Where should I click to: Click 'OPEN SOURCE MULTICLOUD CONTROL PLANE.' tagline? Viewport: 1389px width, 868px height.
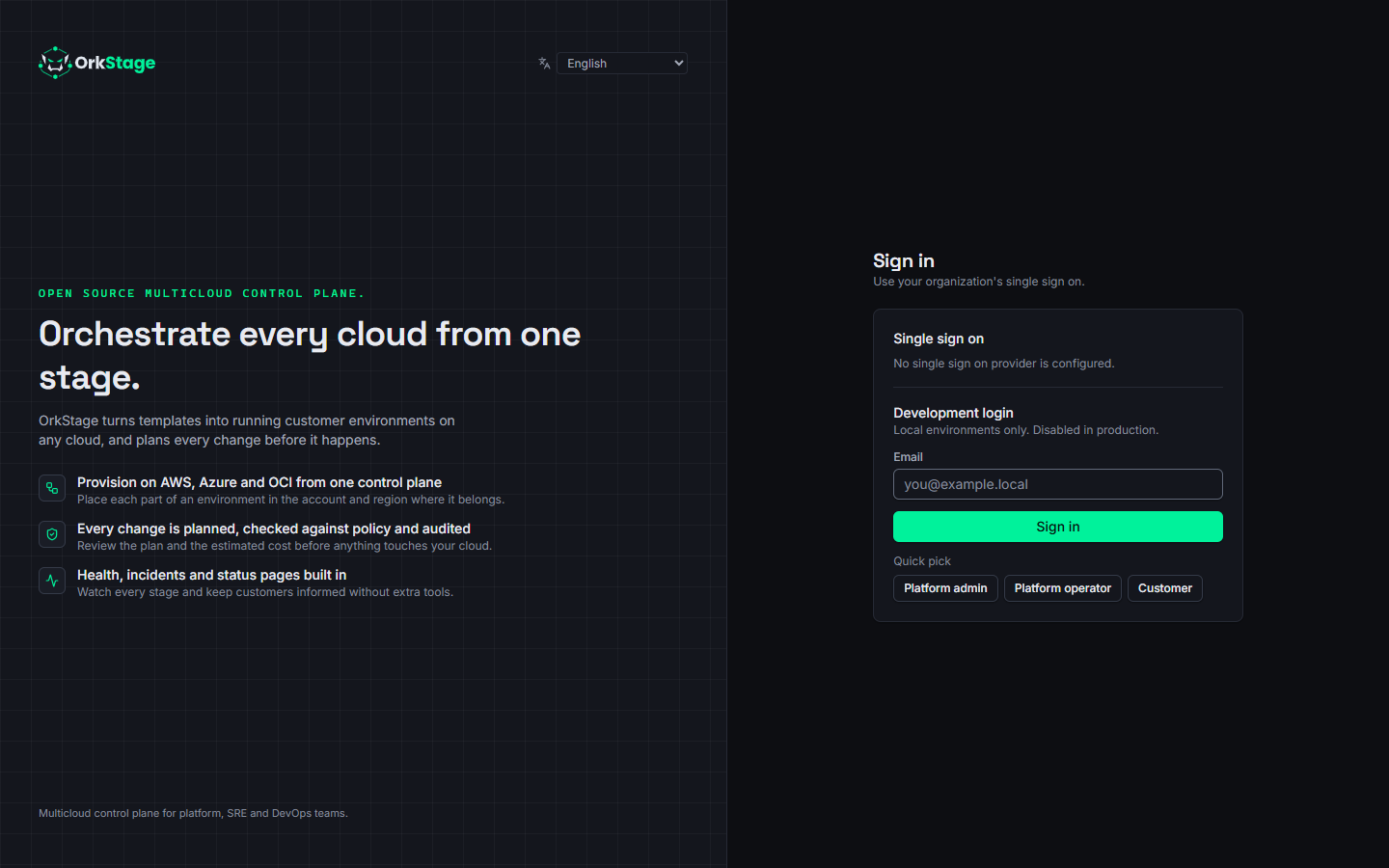pyautogui.click(x=202, y=293)
